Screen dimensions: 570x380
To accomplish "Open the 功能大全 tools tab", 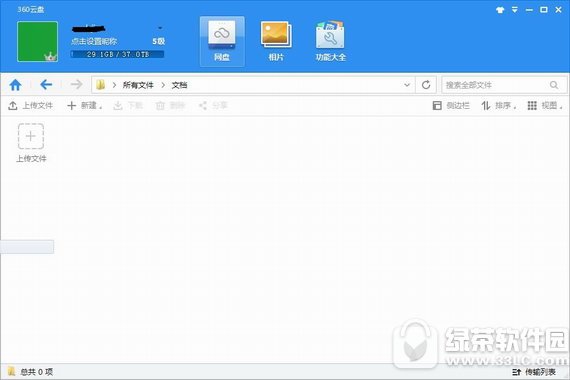I will pos(330,41).
